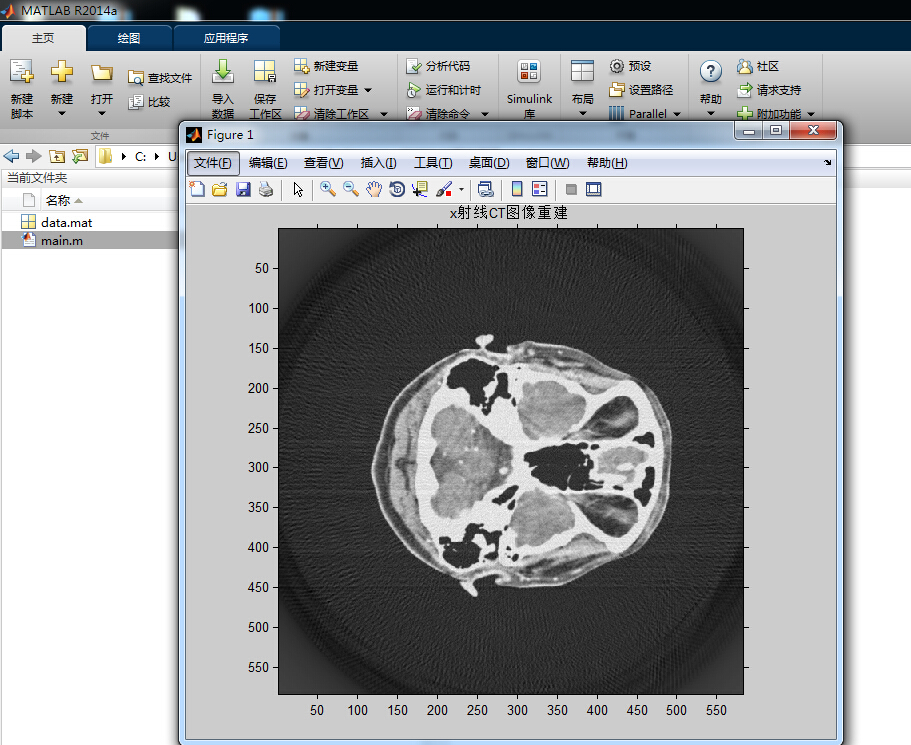The width and height of the screenshot is (911, 745).
Task: Open the View (查看) menu in Figure 1
Action: (324, 163)
